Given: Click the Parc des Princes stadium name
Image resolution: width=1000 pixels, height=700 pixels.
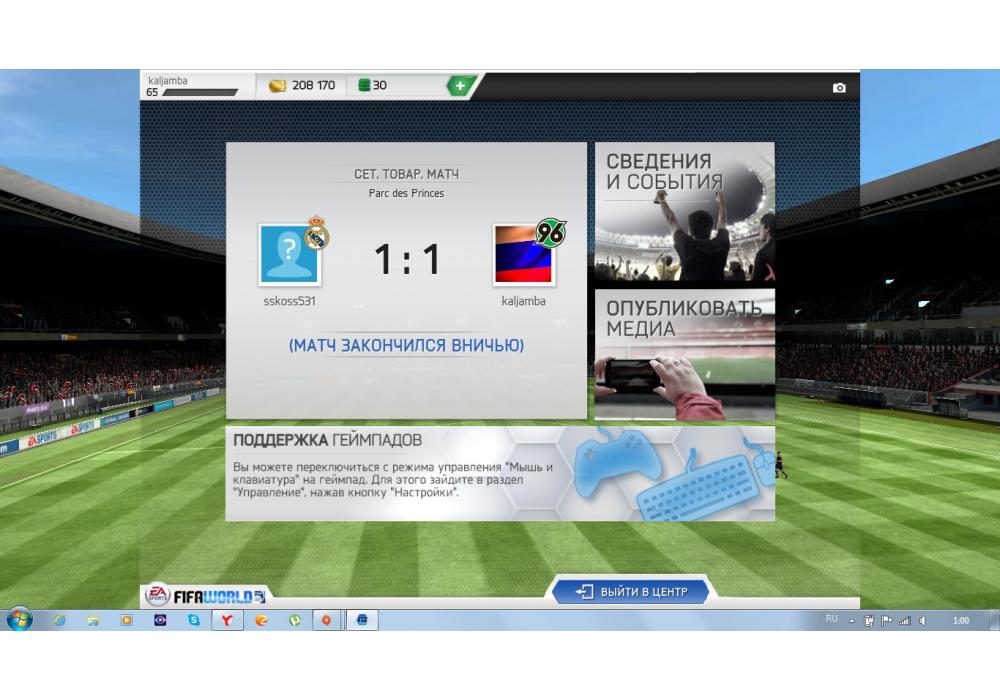Looking at the screenshot, I should [406, 193].
